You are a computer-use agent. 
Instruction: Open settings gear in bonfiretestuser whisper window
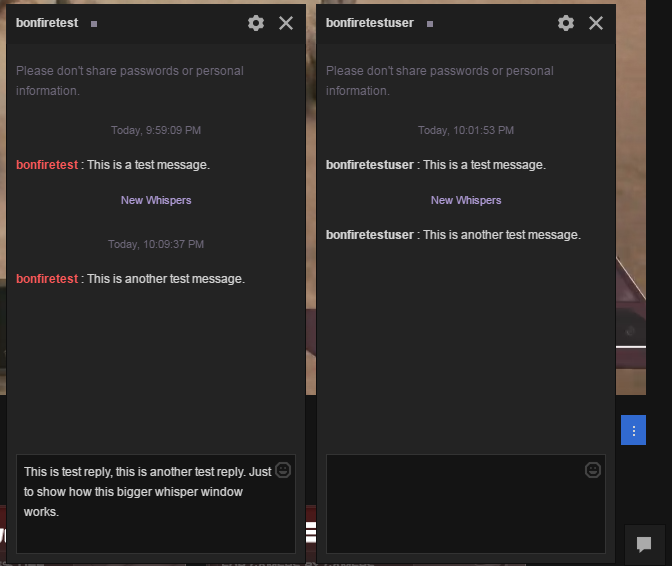(566, 23)
